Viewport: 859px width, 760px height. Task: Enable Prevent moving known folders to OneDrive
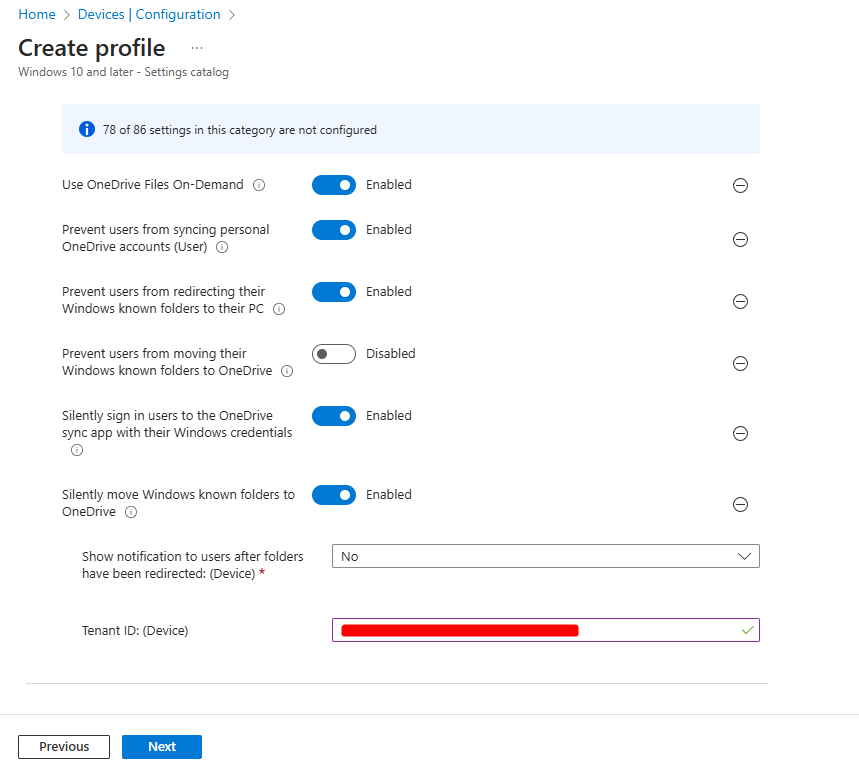pyautogui.click(x=334, y=354)
